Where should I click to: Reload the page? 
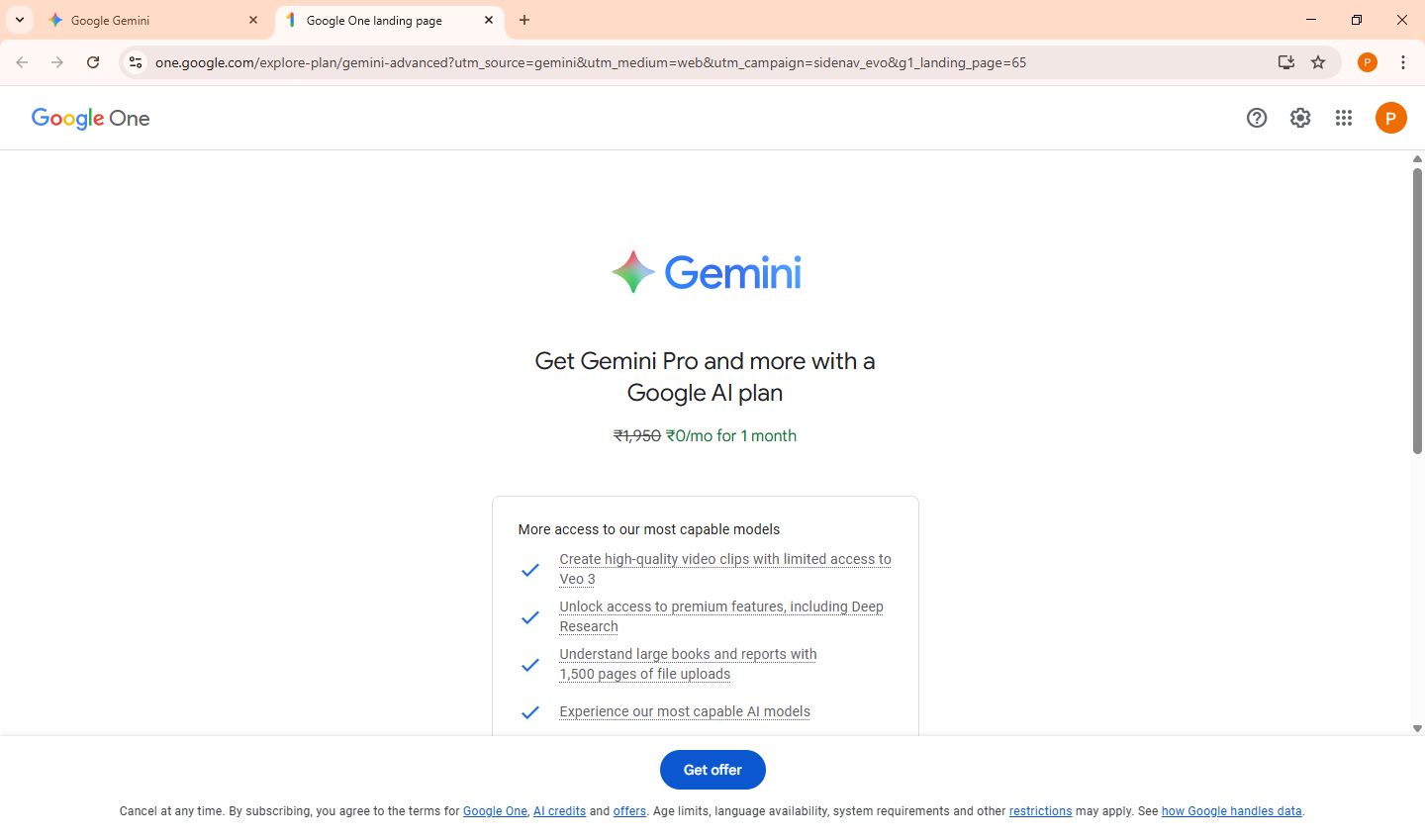click(93, 62)
